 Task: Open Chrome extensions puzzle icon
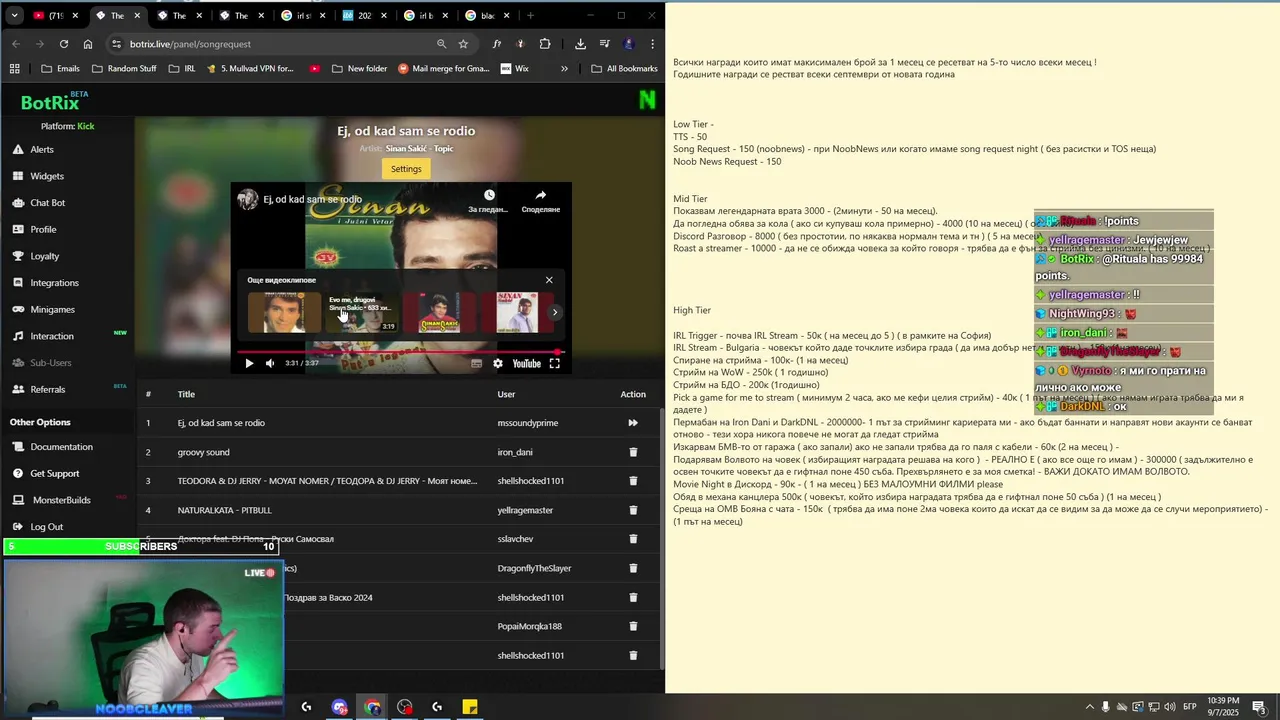[x=545, y=44]
